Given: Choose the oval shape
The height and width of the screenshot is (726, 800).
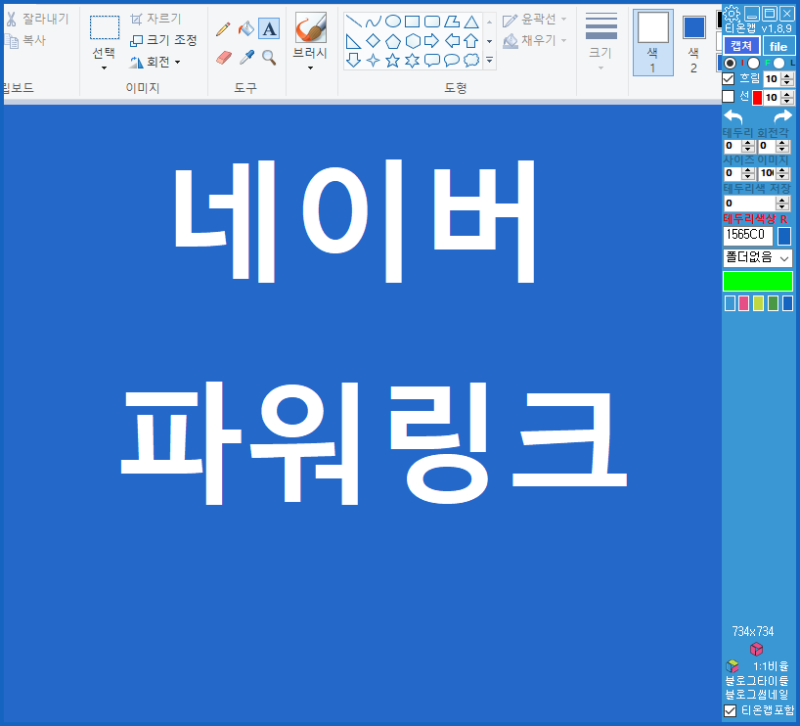Looking at the screenshot, I should [392, 21].
